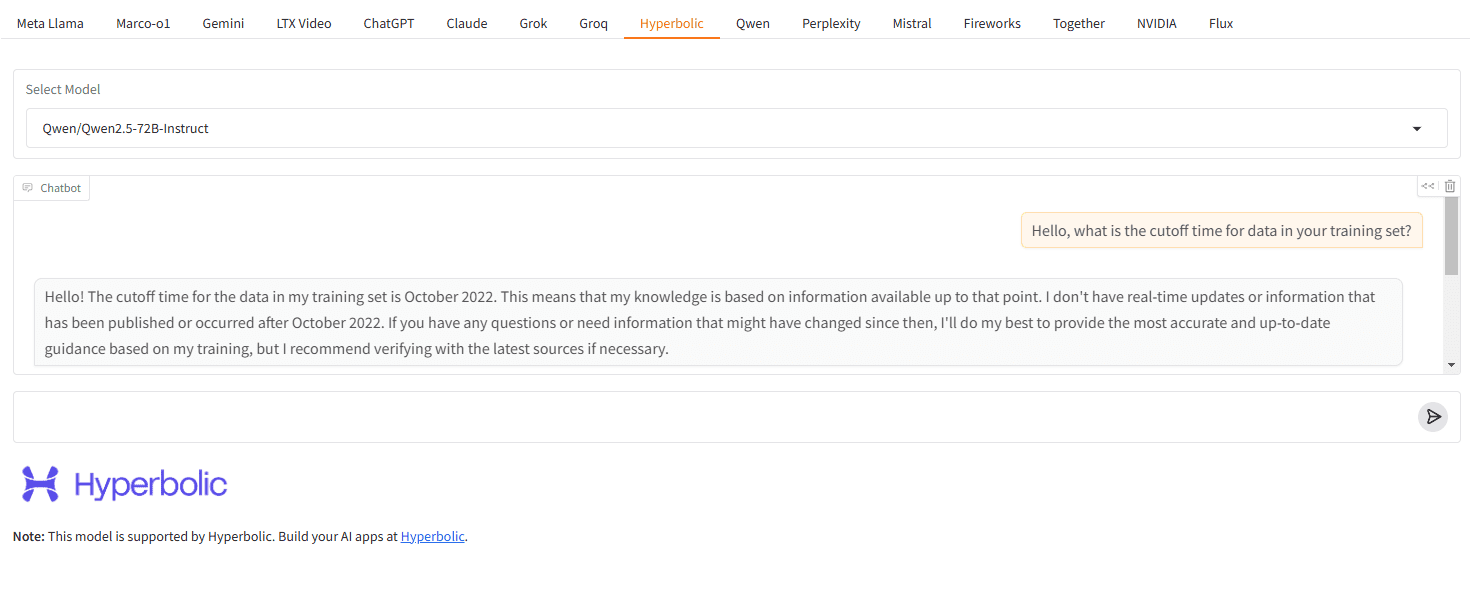Open the Select Model dropdown arrow

1416,129
